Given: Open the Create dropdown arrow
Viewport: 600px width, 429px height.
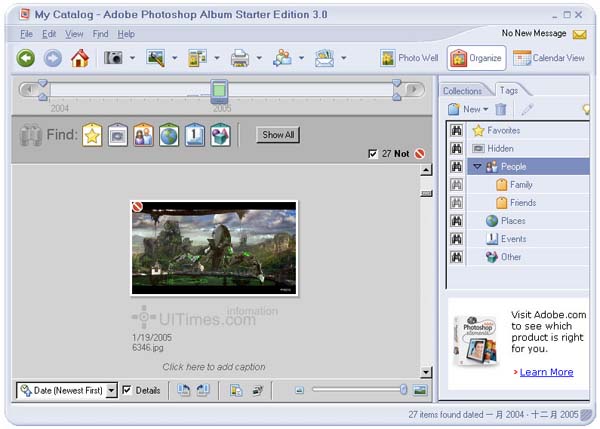Looking at the screenshot, I should [x=217, y=58].
